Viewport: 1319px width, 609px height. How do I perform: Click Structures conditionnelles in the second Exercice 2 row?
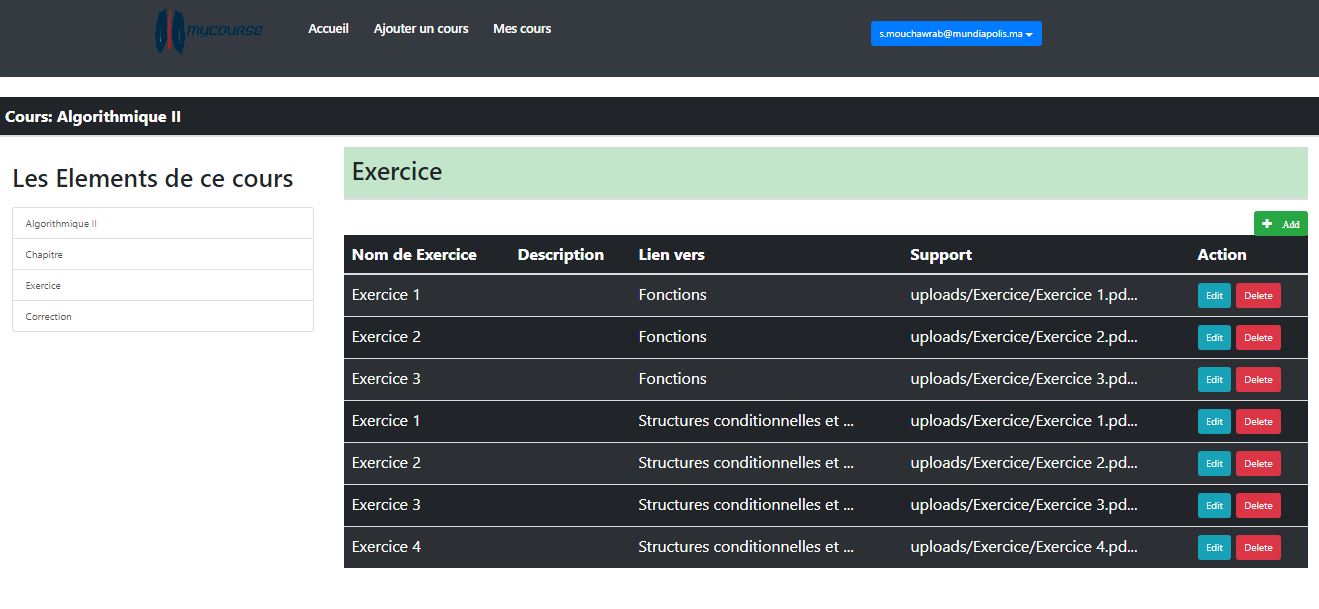746,463
